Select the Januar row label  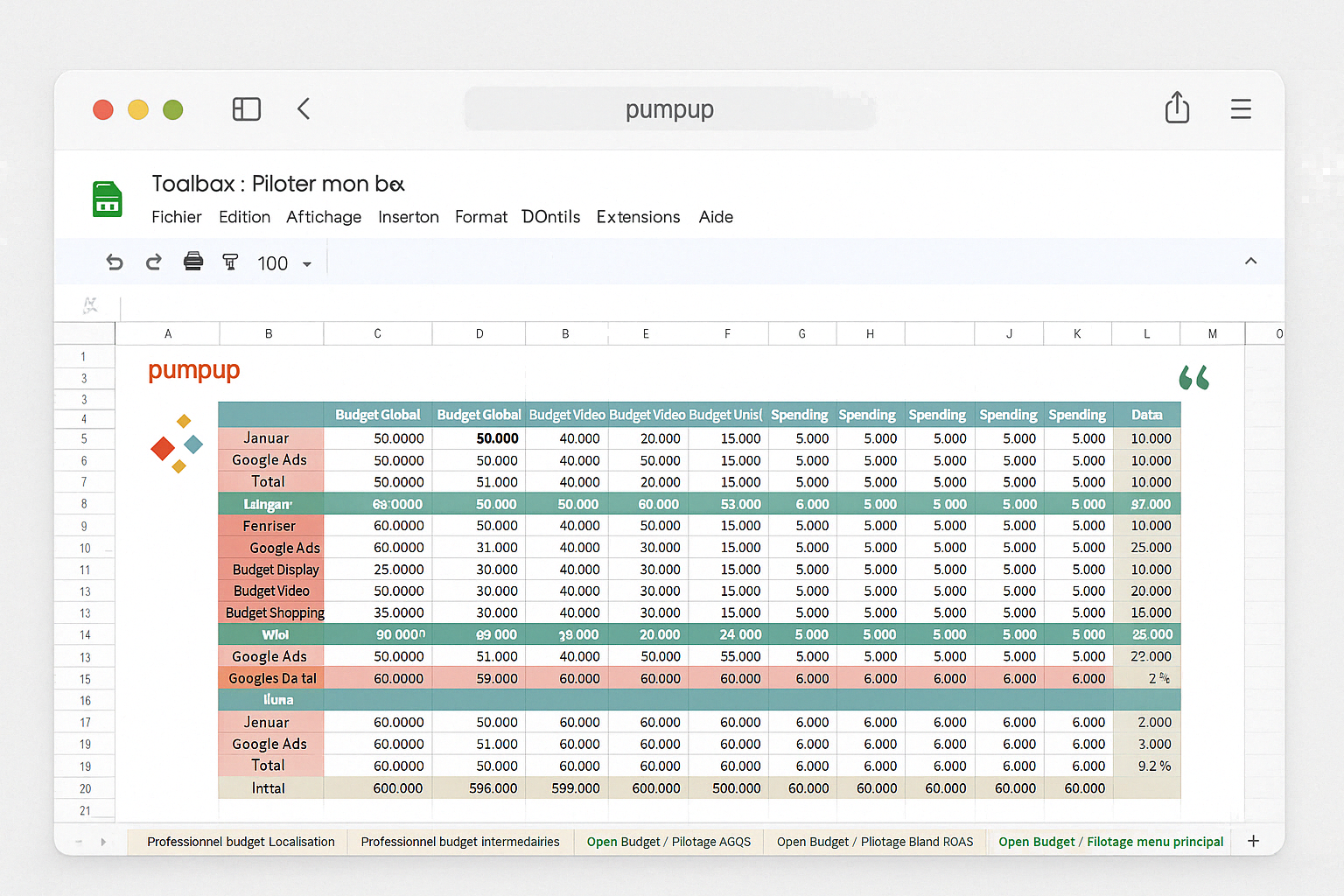(x=271, y=438)
